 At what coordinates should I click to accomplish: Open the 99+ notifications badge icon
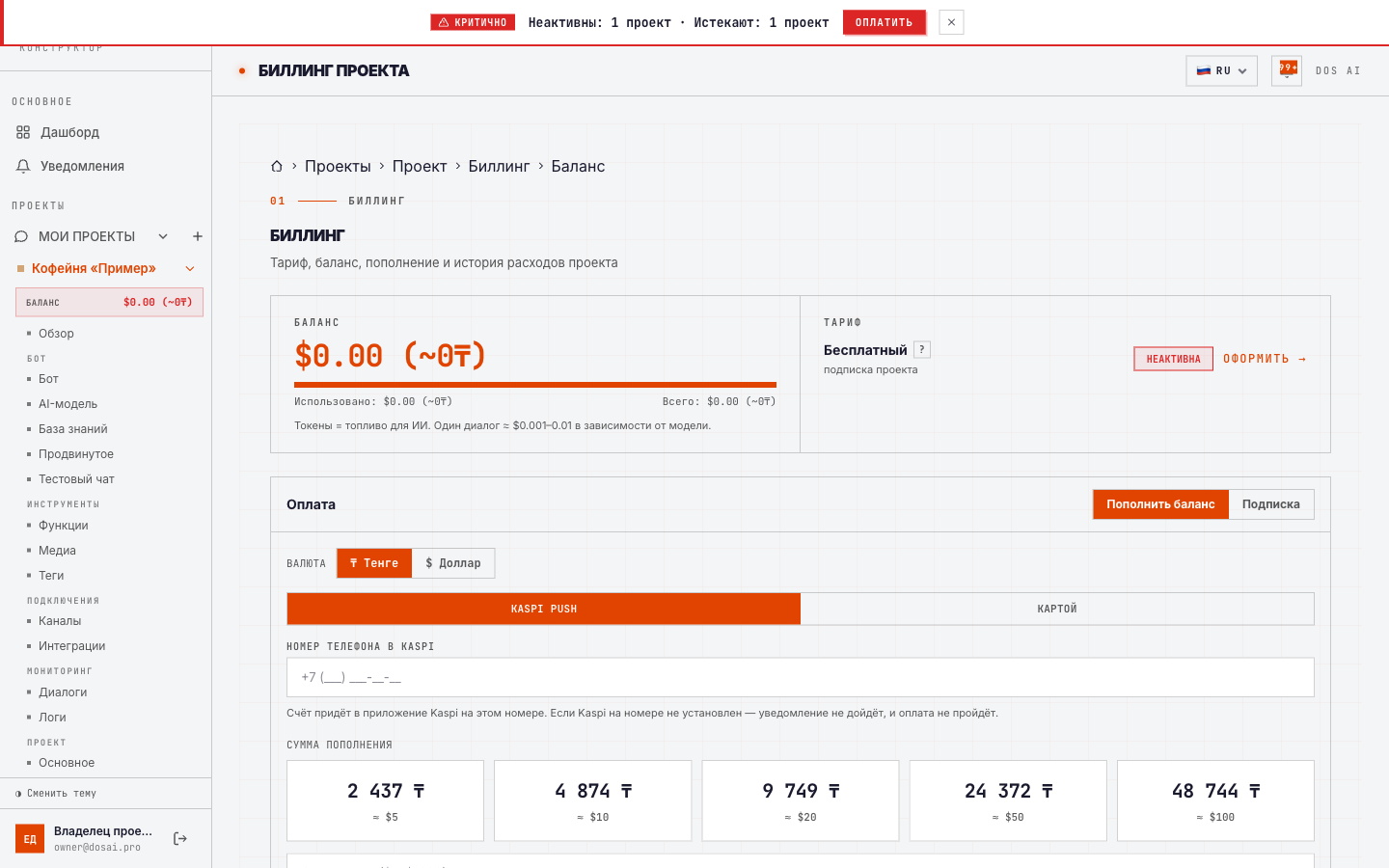(1287, 70)
